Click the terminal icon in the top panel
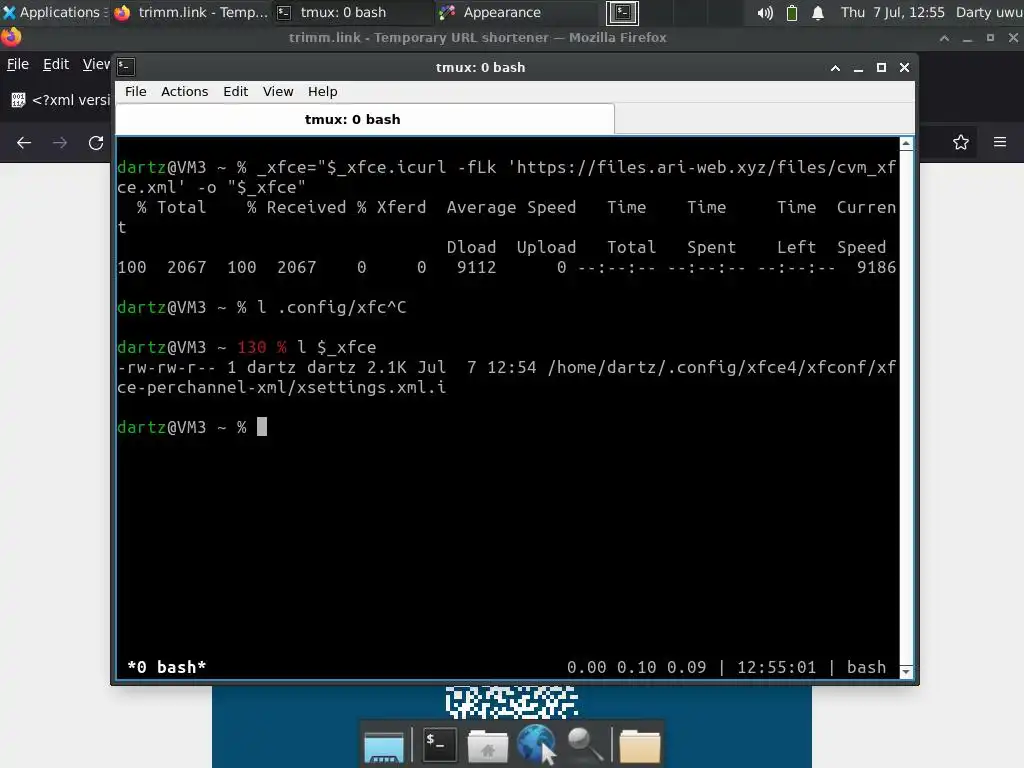This screenshot has height=768, width=1024. pyautogui.click(x=622, y=12)
